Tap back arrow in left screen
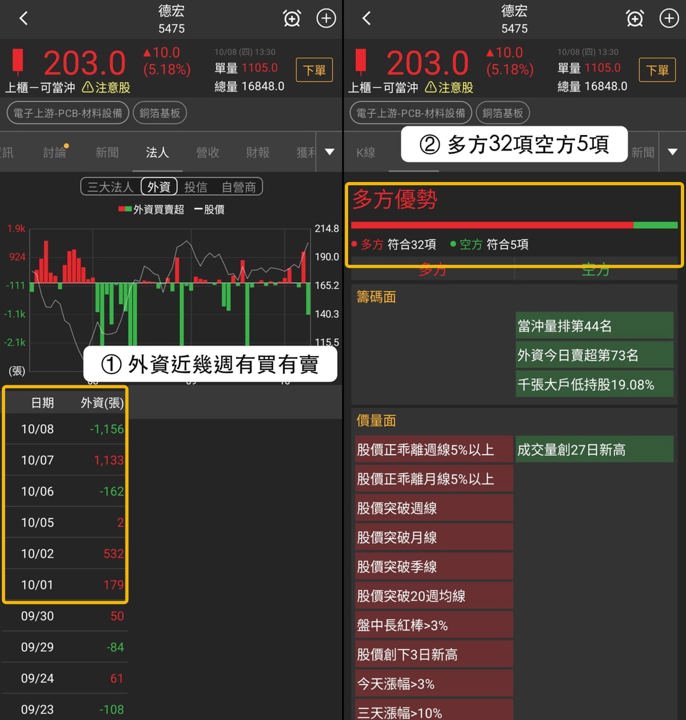This screenshot has width=686, height=720. (x=24, y=18)
